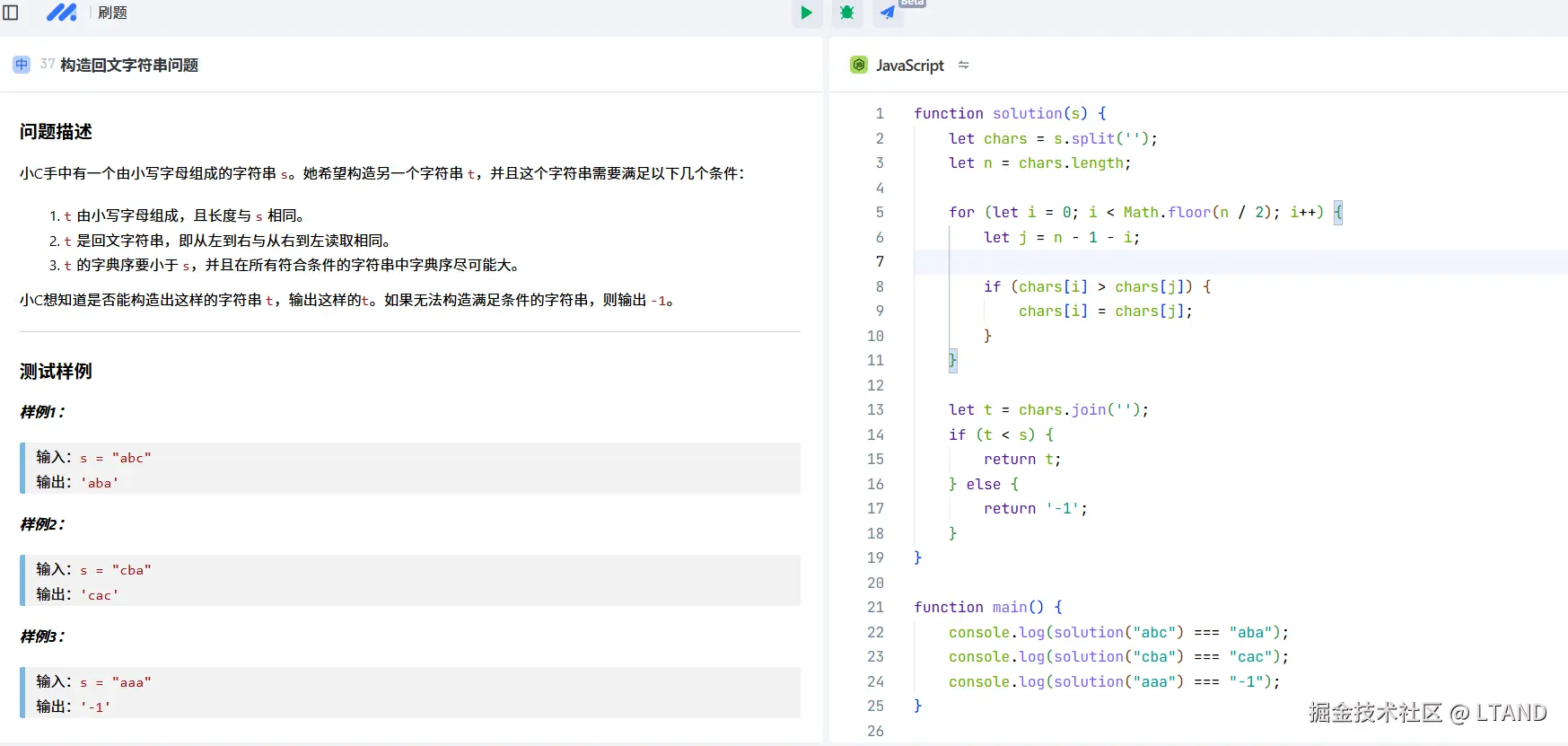Place cursor in let chars = s.split line
The image size is (1568, 746).
point(1053,138)
